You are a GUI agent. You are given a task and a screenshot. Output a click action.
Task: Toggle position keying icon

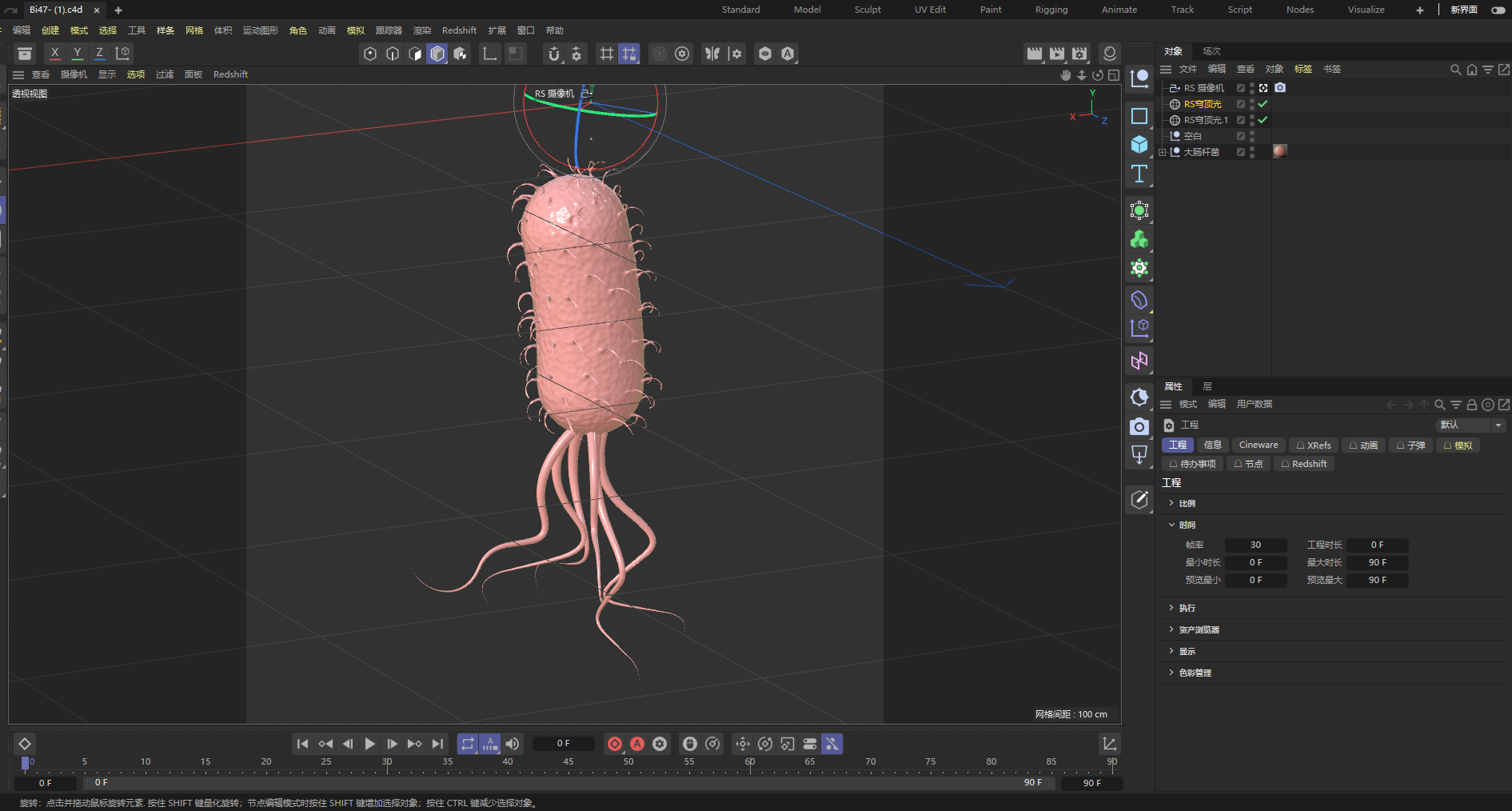pyautogui.click(x=743, y=744)
